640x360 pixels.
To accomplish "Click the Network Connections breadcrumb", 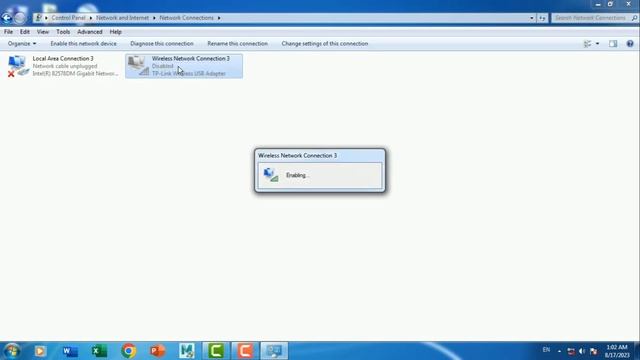I will click(x=186, y=18).
